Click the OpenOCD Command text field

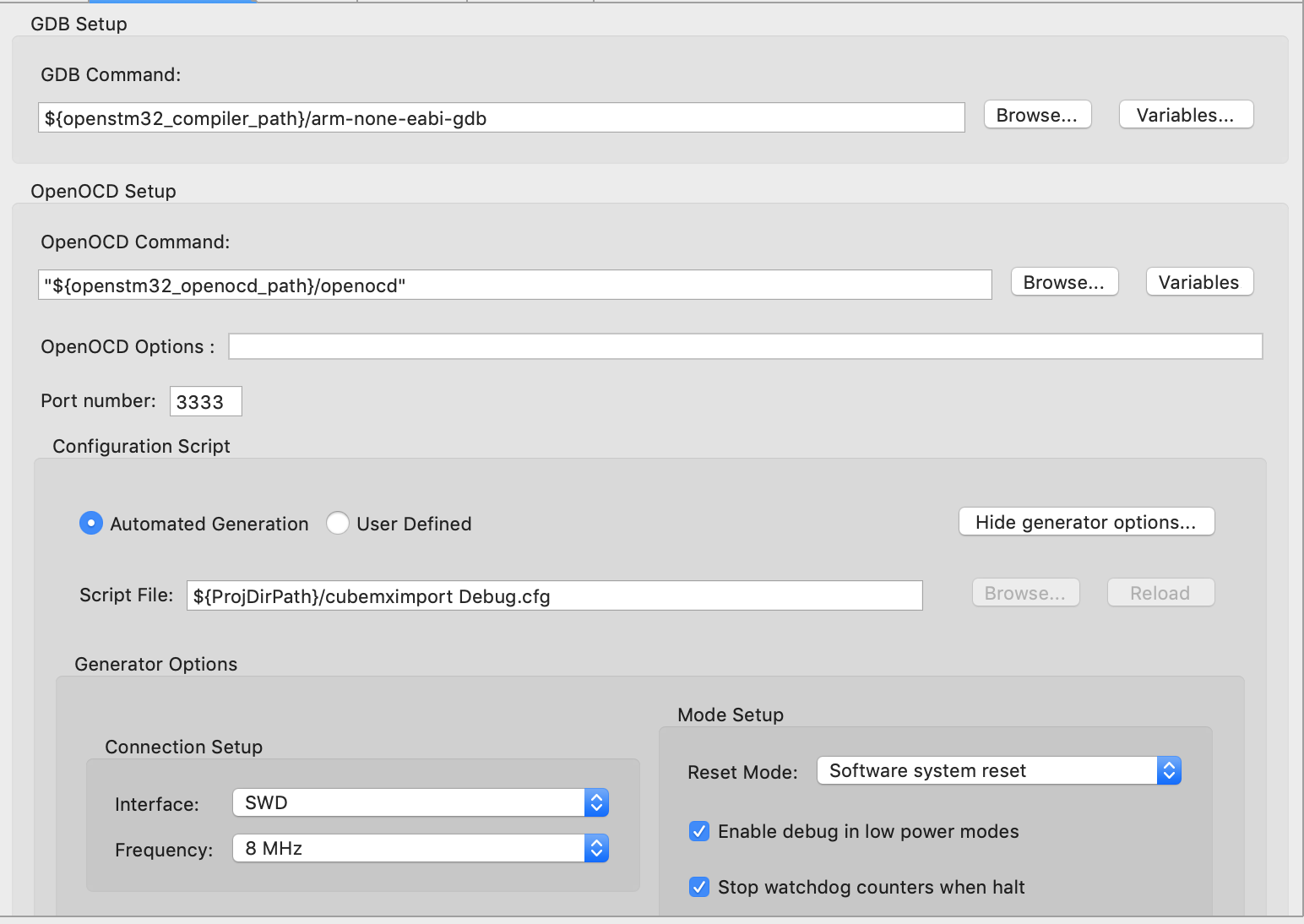(514, 285)
